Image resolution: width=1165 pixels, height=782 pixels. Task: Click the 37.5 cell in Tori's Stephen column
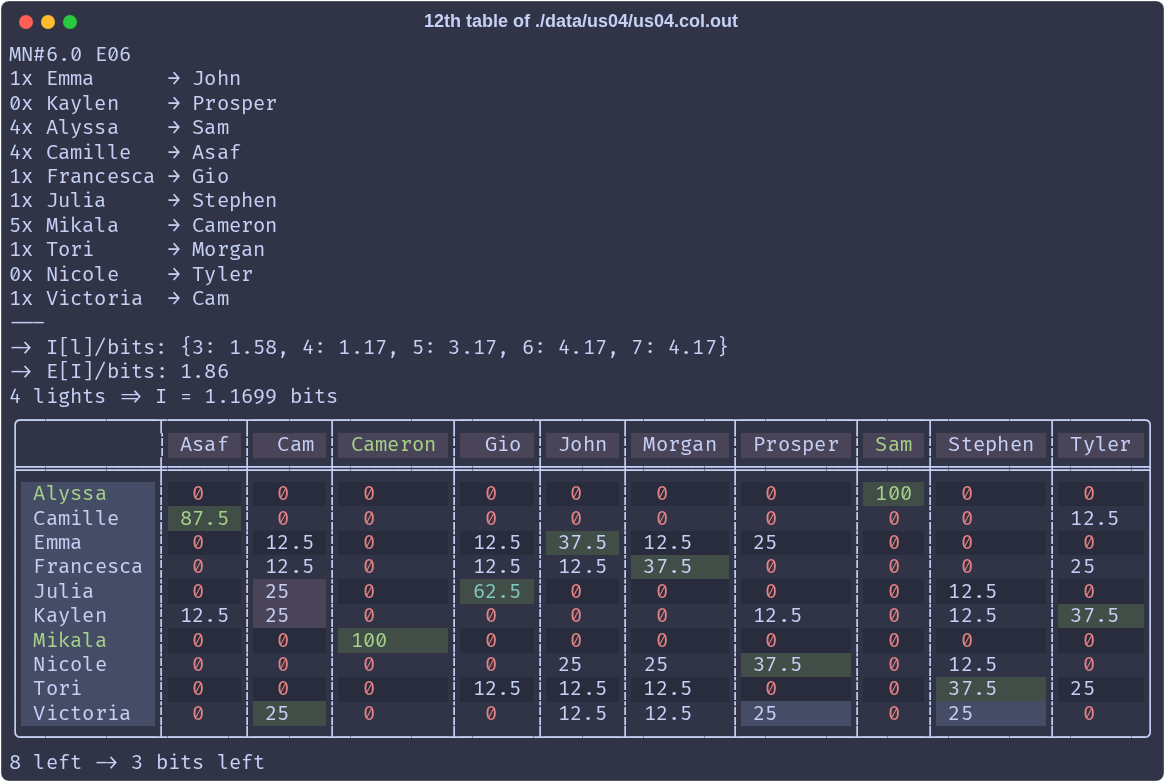click(990, 688)
